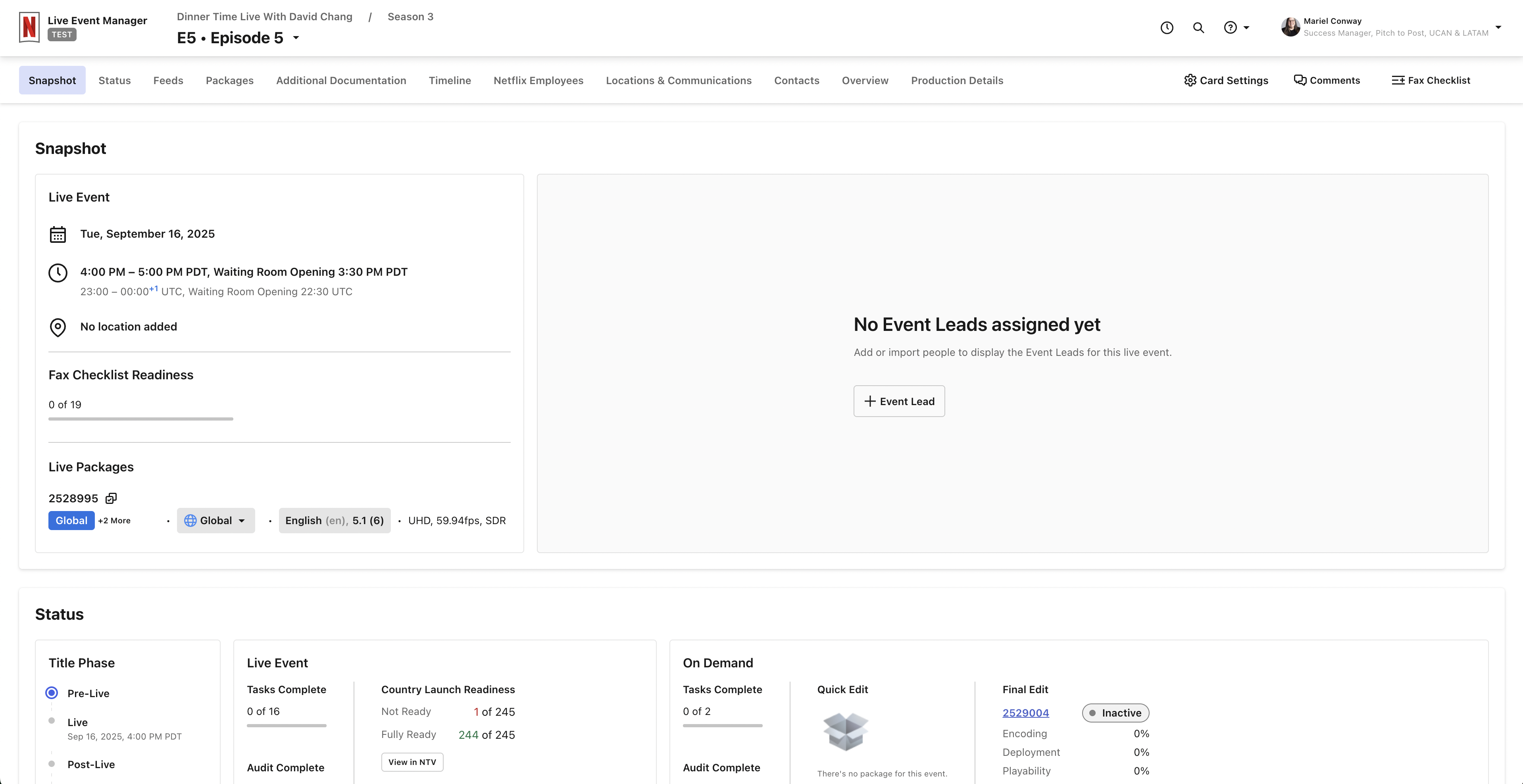
Task: Click the clock icon beside event time
Action: pyautogui.click(x=58, y=273)
